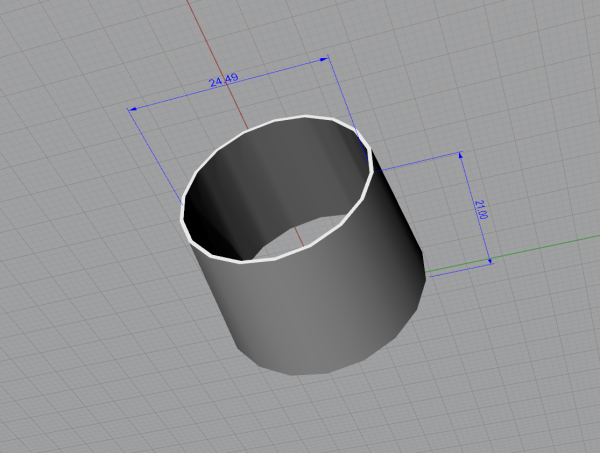Click empty grid area in bottom-left of viewport

click(x=80, y=390)
